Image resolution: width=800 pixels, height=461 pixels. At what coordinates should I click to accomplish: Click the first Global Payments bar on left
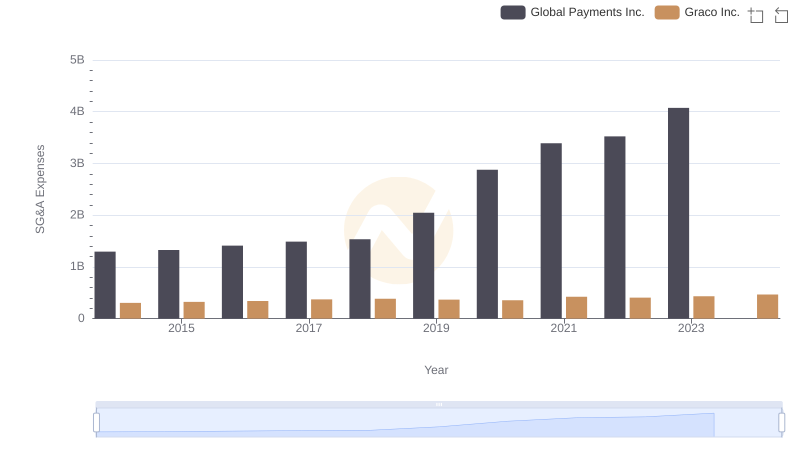click(x=105, y=285)
